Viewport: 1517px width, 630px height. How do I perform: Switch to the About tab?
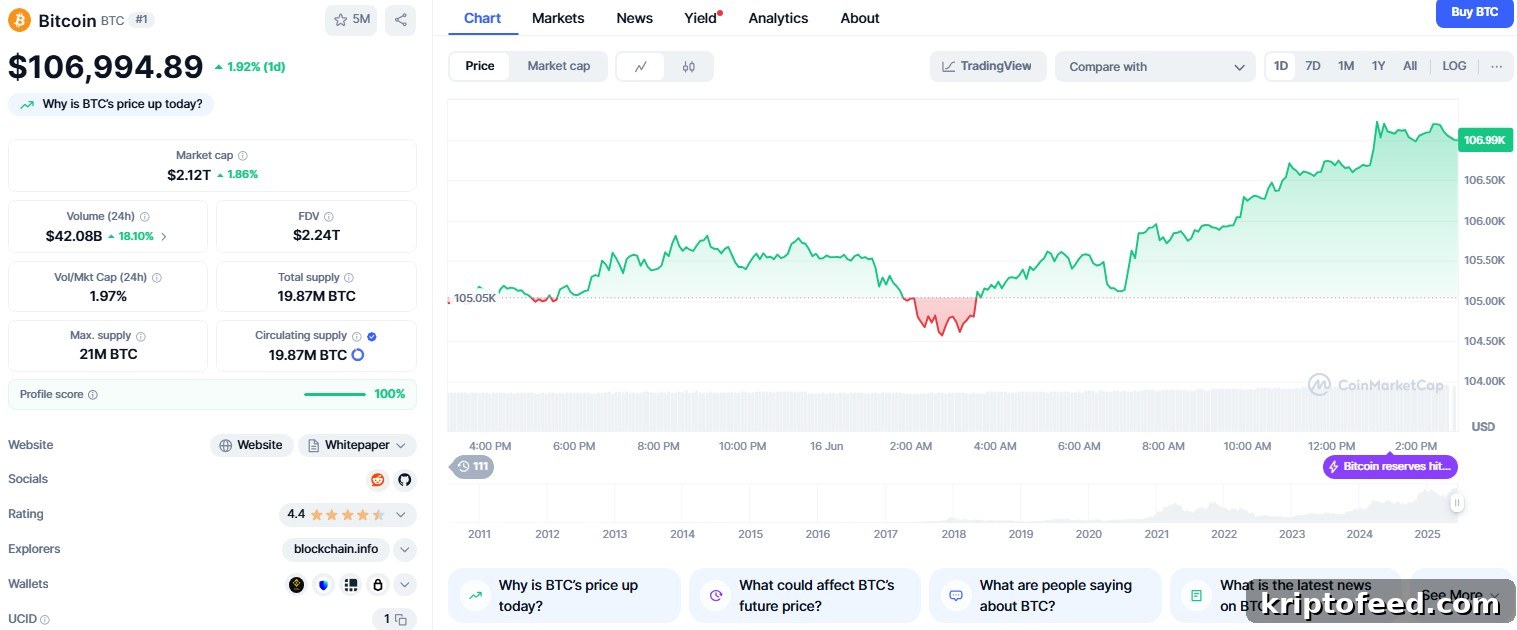click(860, 18)
